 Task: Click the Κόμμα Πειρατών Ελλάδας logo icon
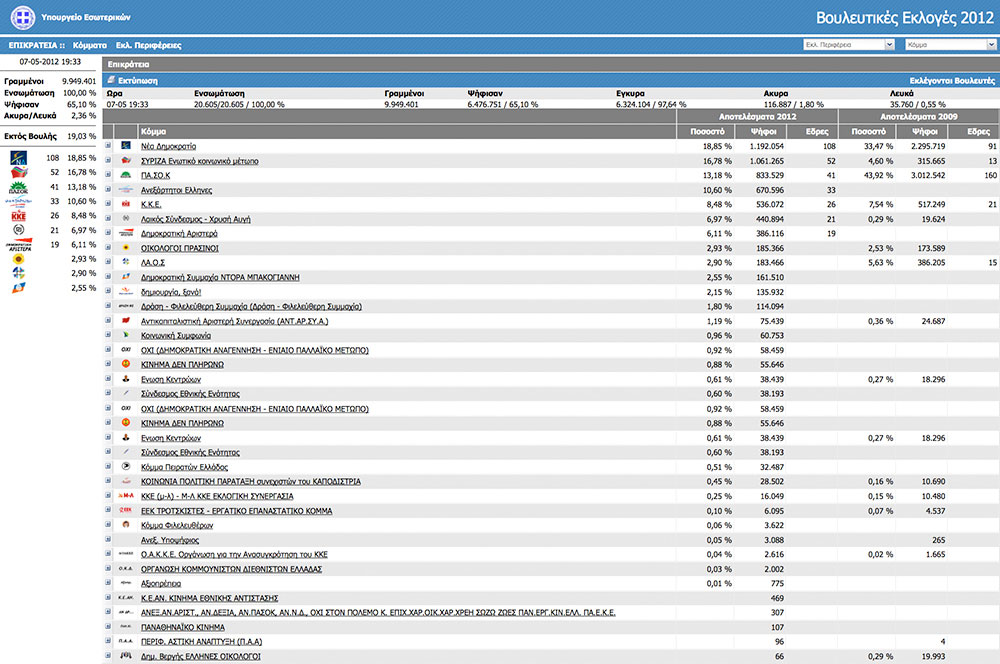pyautogui.click(x=126, y=467)
